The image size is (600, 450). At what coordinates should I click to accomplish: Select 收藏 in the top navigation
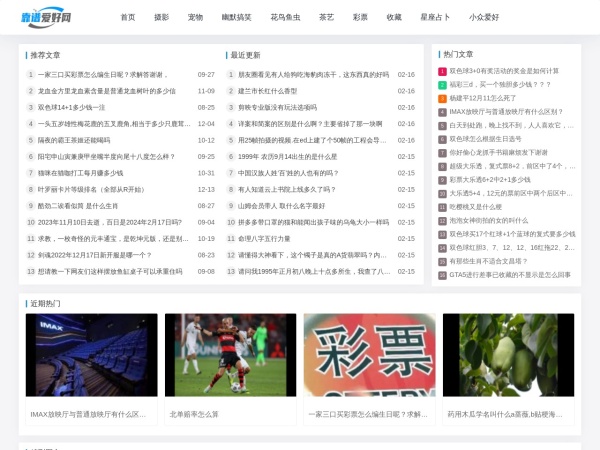pyautogui.click(x=394, y=17)
